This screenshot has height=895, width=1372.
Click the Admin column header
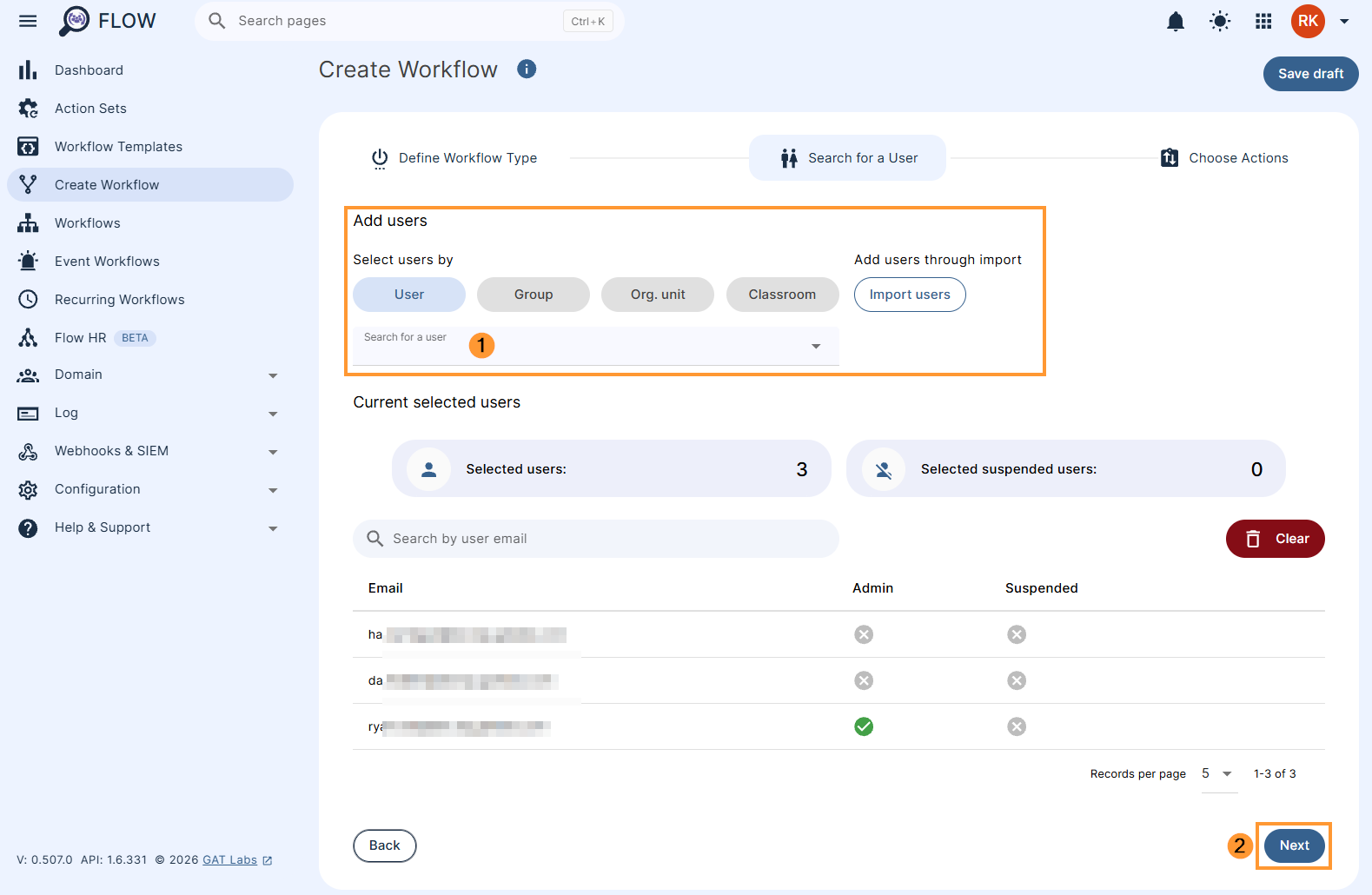[872, 588]
